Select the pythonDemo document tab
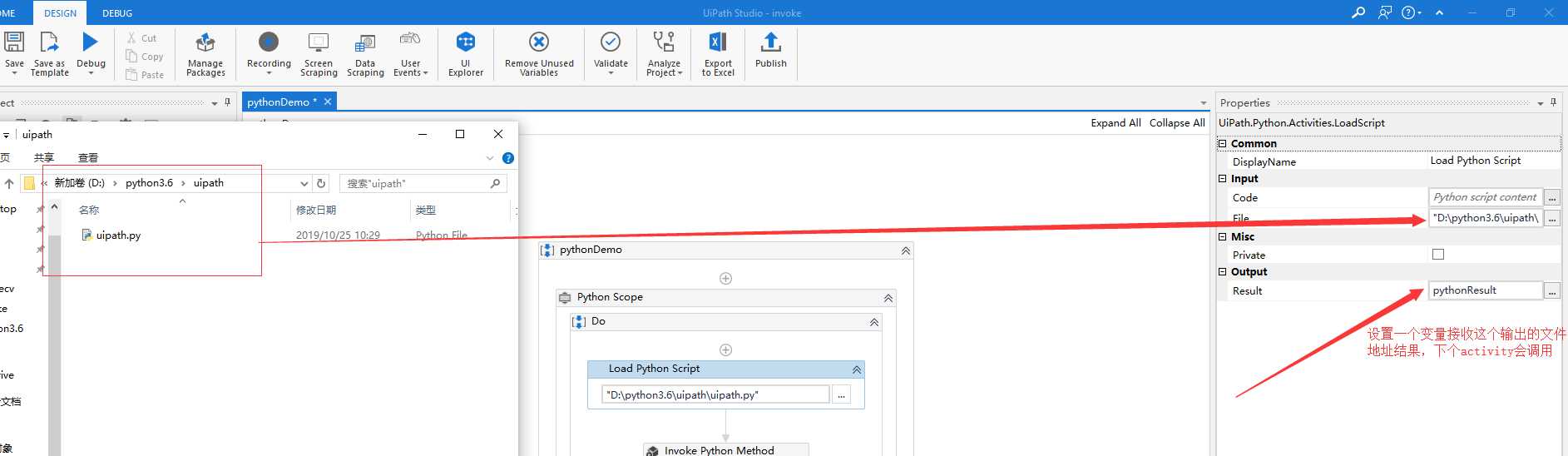This screenshot has height=456, width=1568. (281, 102)
